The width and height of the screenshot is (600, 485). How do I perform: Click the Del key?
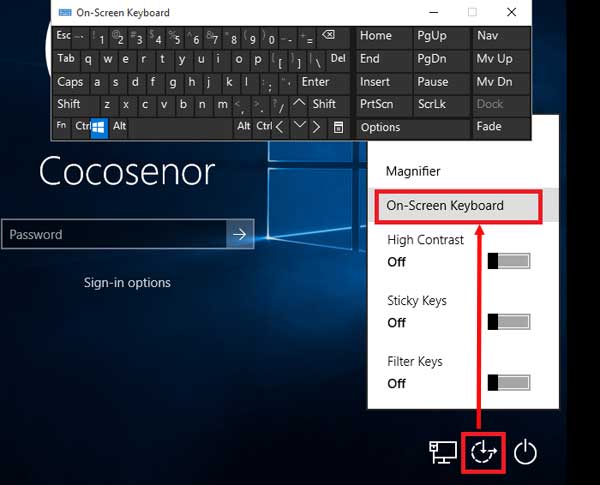(338, 60)
